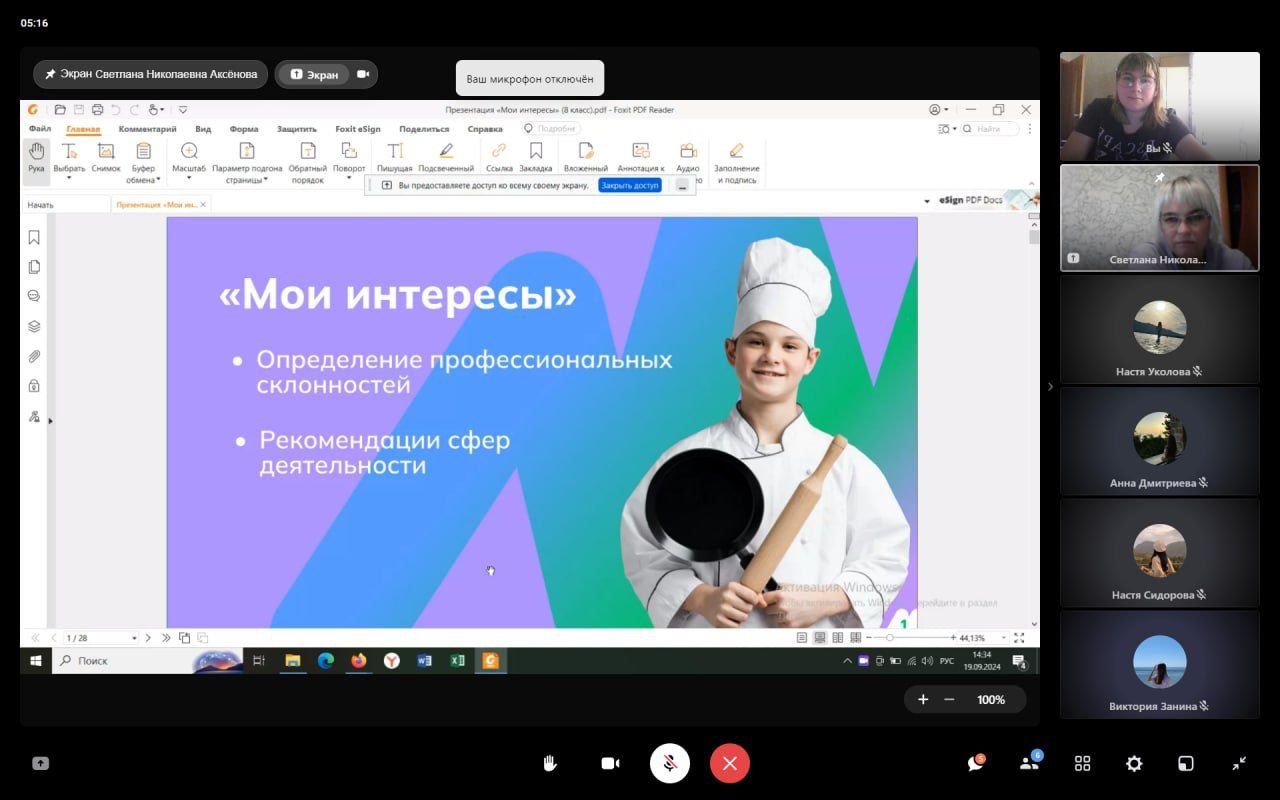Open the Foxit eSign tab
Viewport: 1280px width, 800px height.
pyautogui.click(x=357, y=129)
